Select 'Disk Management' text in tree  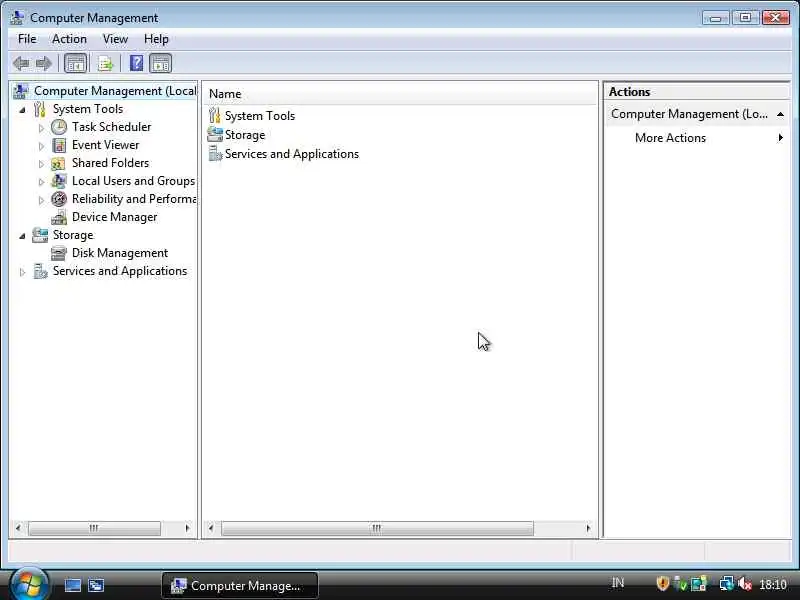pyautogui.click(x=119, y=253)
